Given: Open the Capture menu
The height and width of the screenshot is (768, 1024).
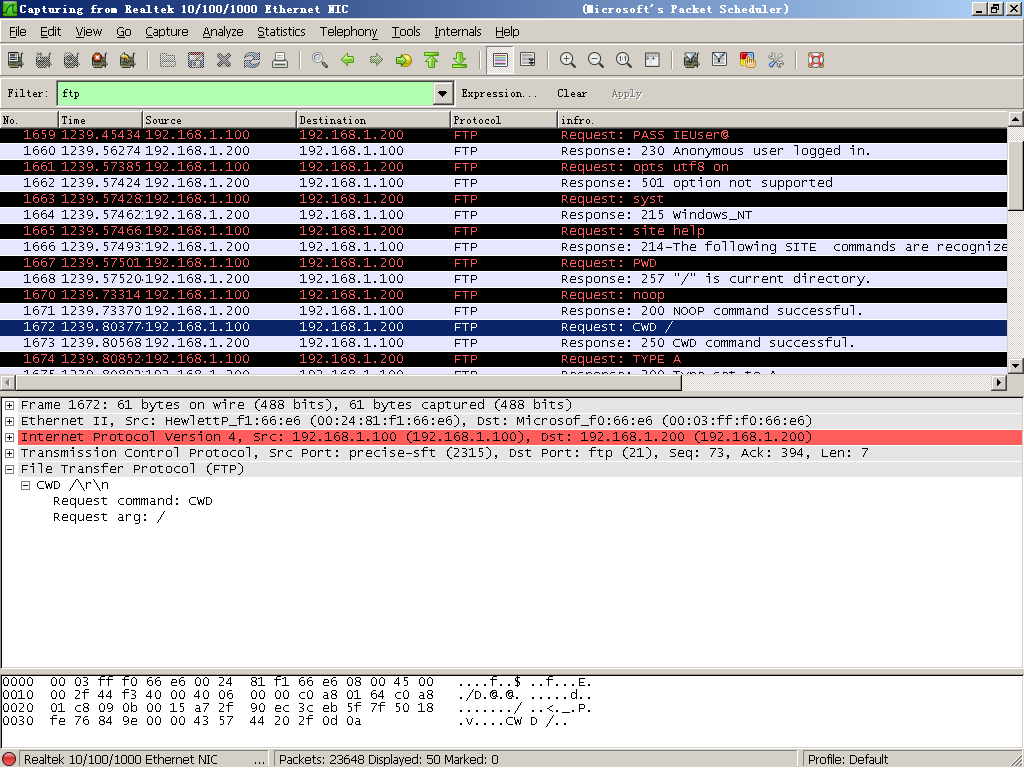Looking at the screenshot, I should [x=167, y=31].
